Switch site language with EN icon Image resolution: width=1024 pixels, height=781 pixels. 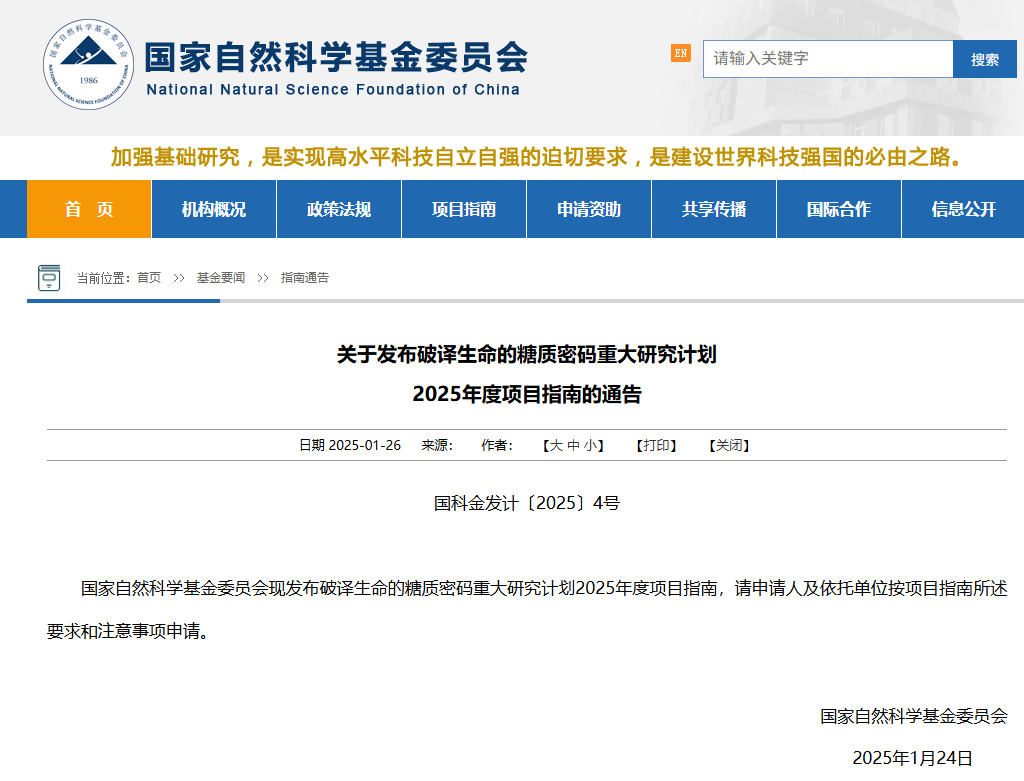click(680, 54)
